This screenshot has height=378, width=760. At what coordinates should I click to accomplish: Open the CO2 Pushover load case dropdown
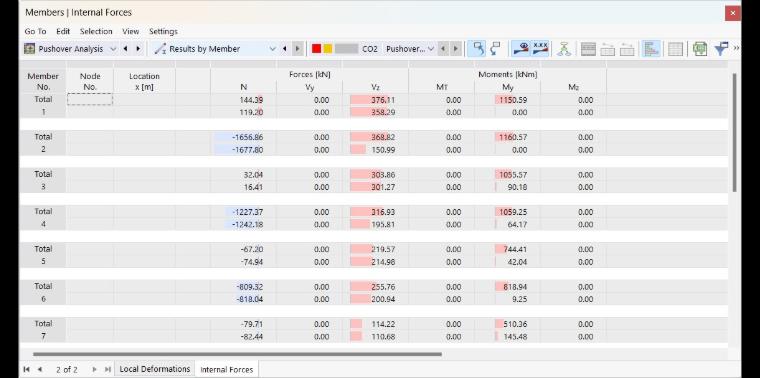coord(430,49)
